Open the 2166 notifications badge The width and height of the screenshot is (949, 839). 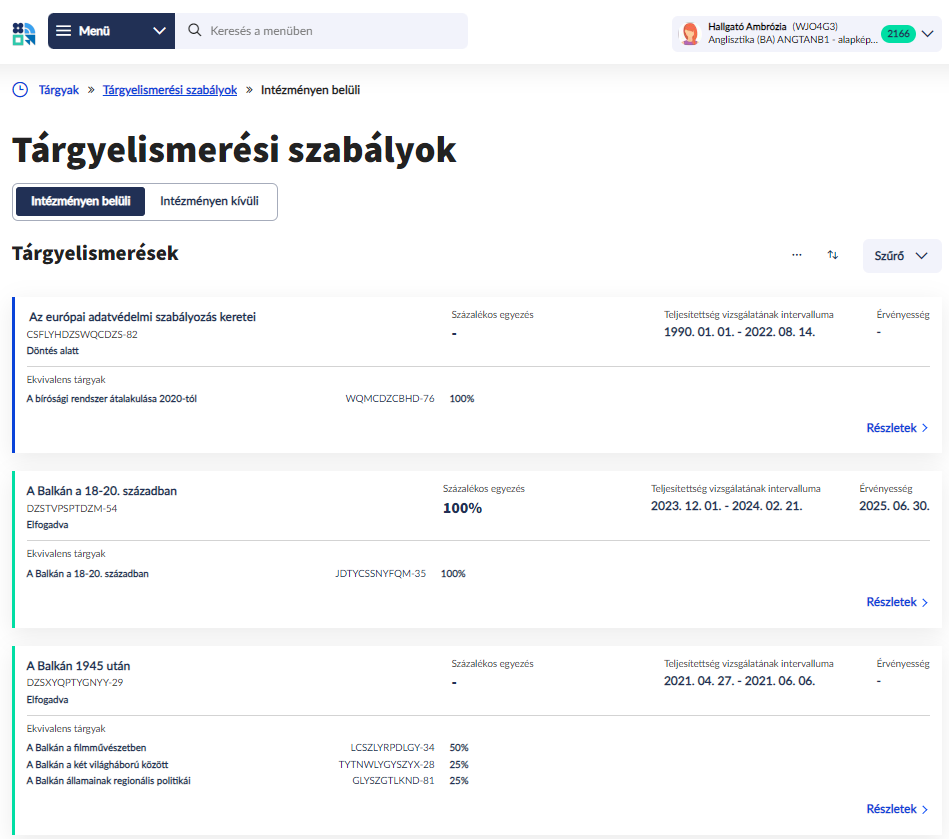click(x=897, y=34)
